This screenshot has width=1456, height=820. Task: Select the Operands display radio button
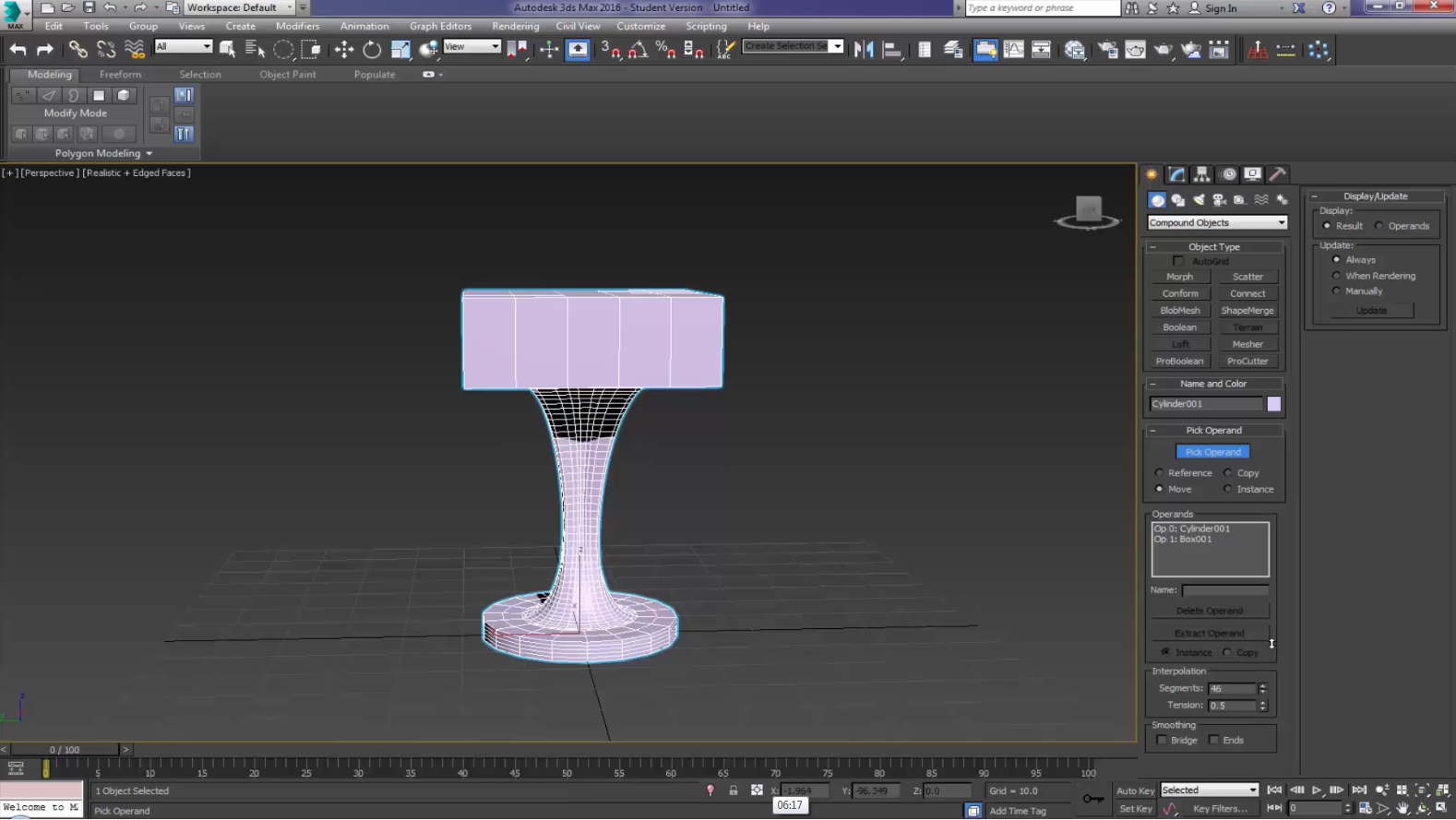1379,226
